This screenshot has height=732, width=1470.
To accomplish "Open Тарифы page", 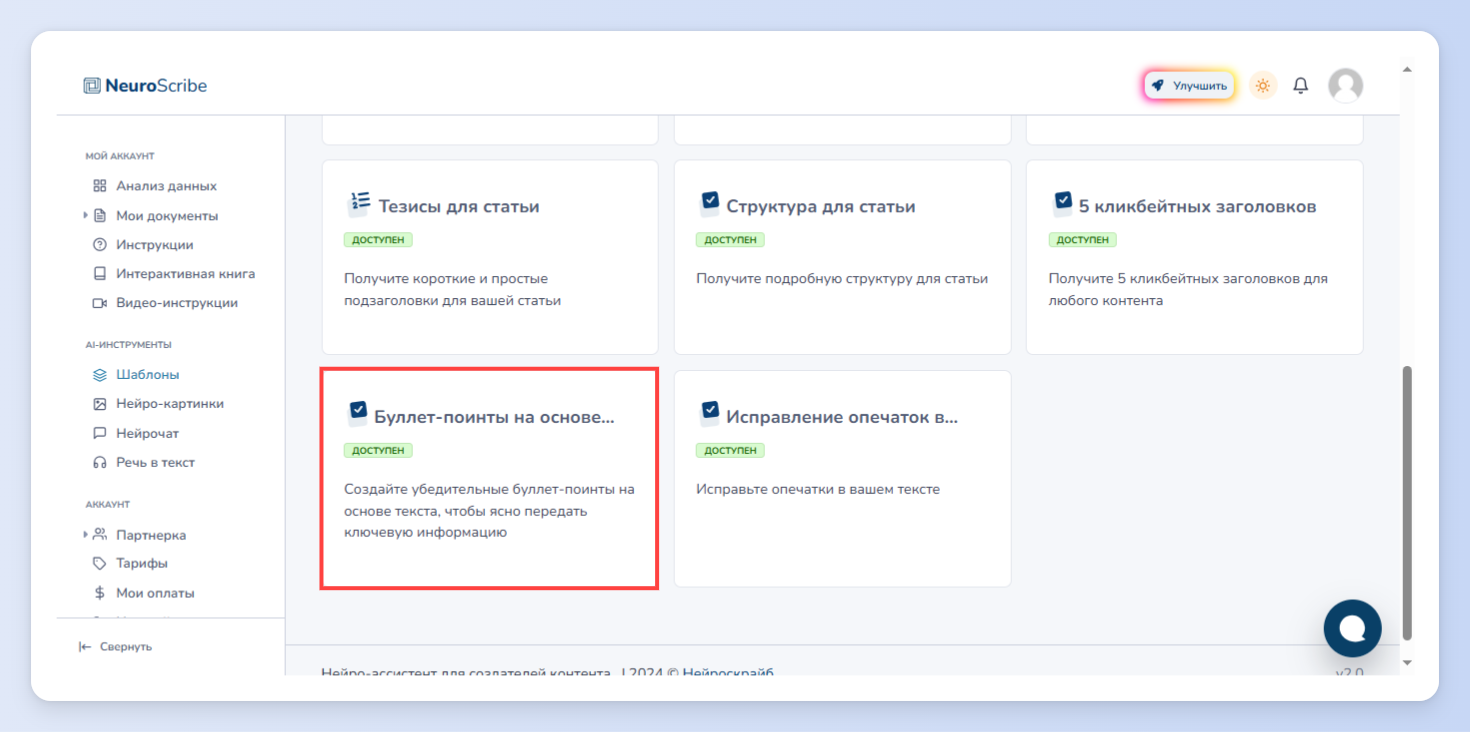I will (x=142, y=564).
